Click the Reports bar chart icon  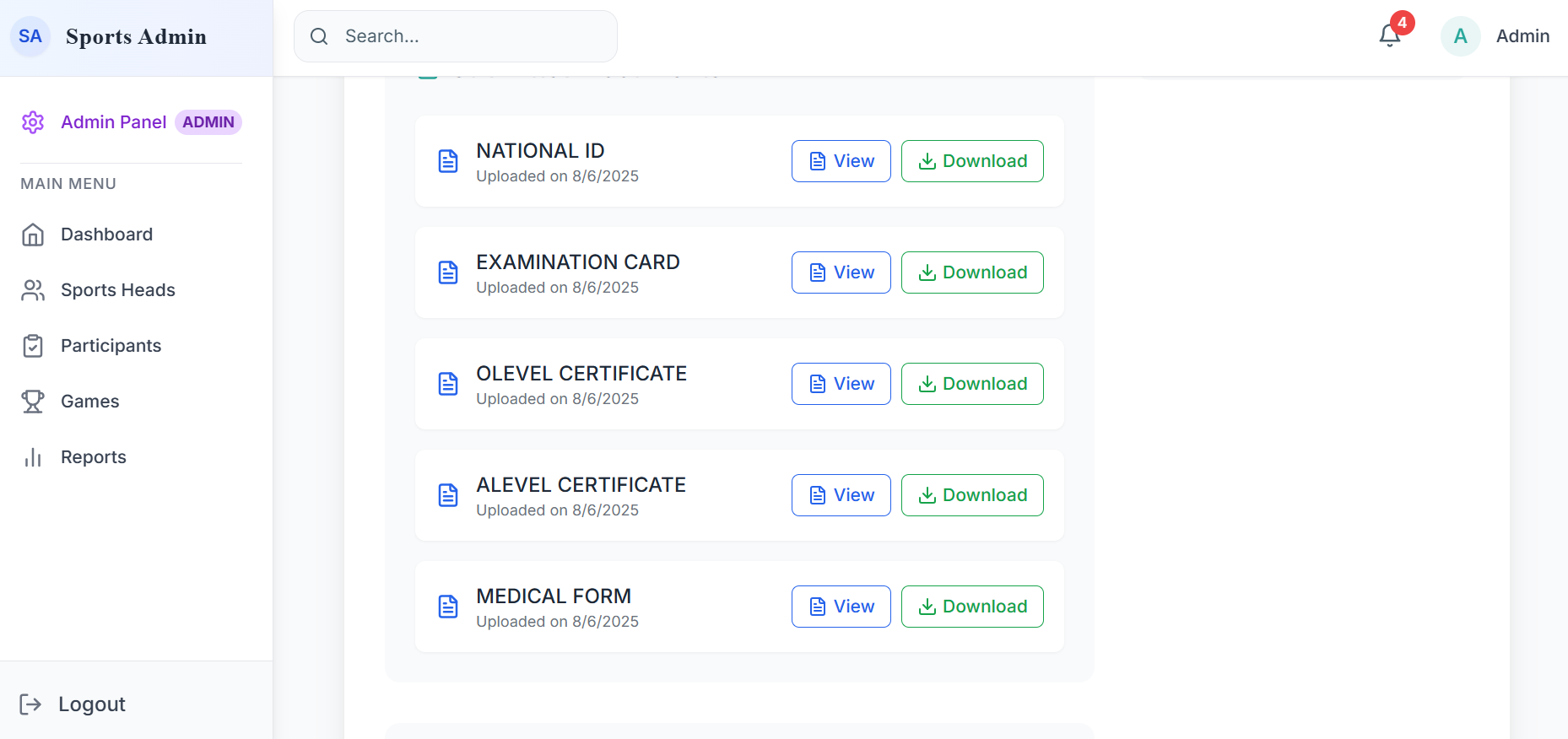click(x=33, y=457)
